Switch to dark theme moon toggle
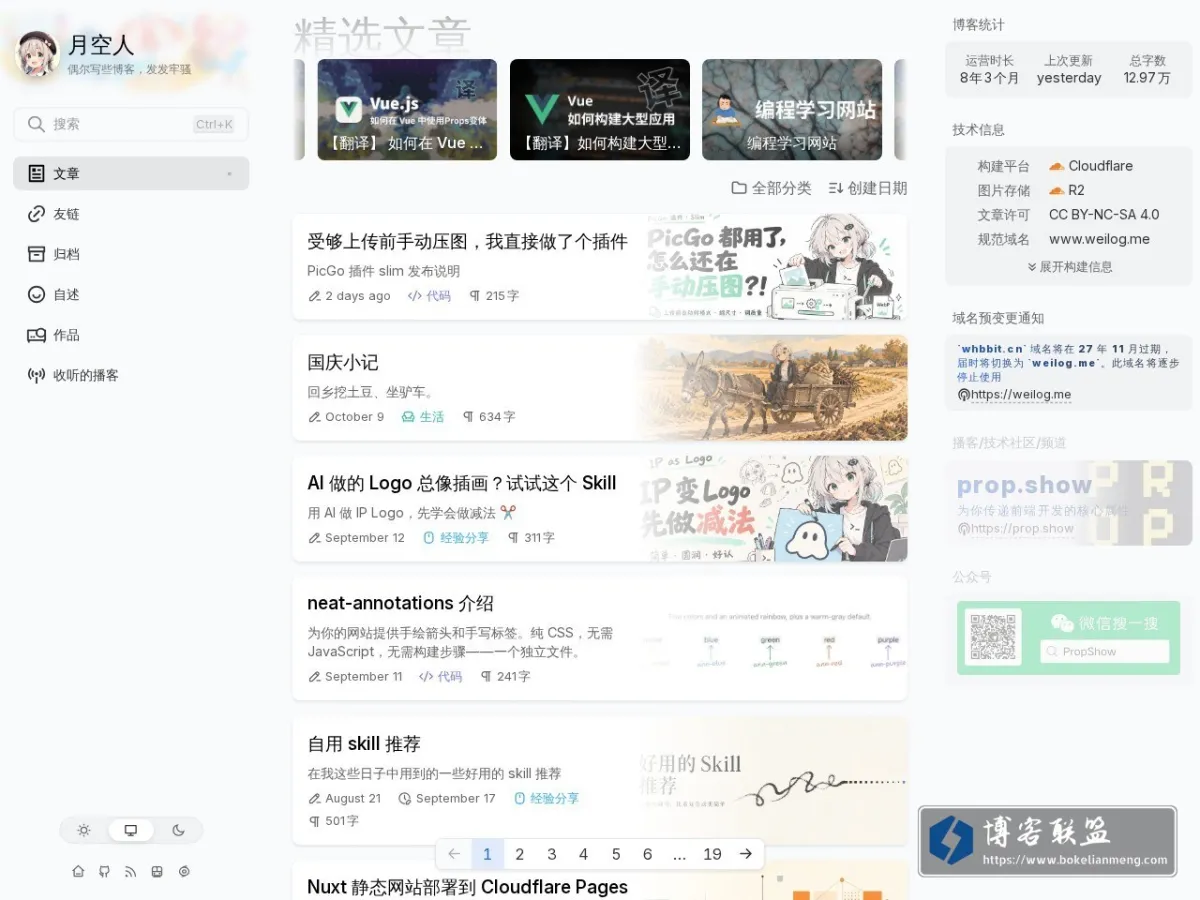This screenshot has height=900, width=1200. point(178,830)
